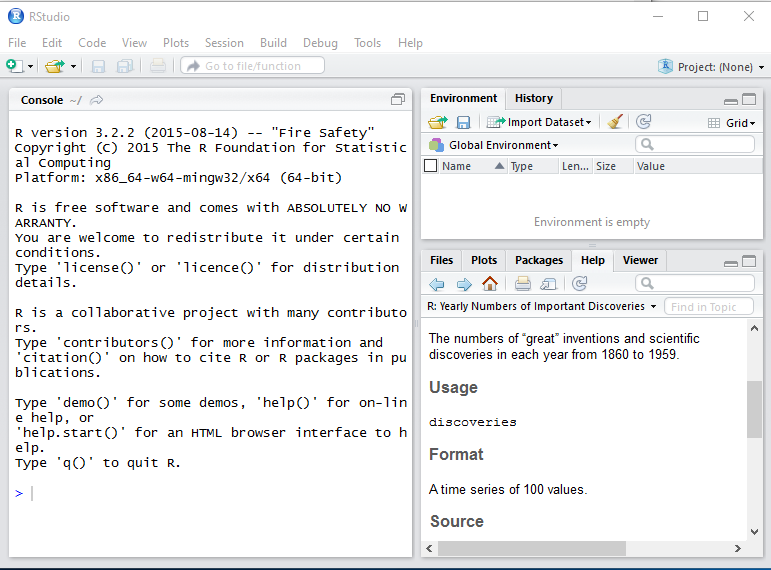Minimize the Help pane
The width and height of the screenshot is (771, 570).
731,263
